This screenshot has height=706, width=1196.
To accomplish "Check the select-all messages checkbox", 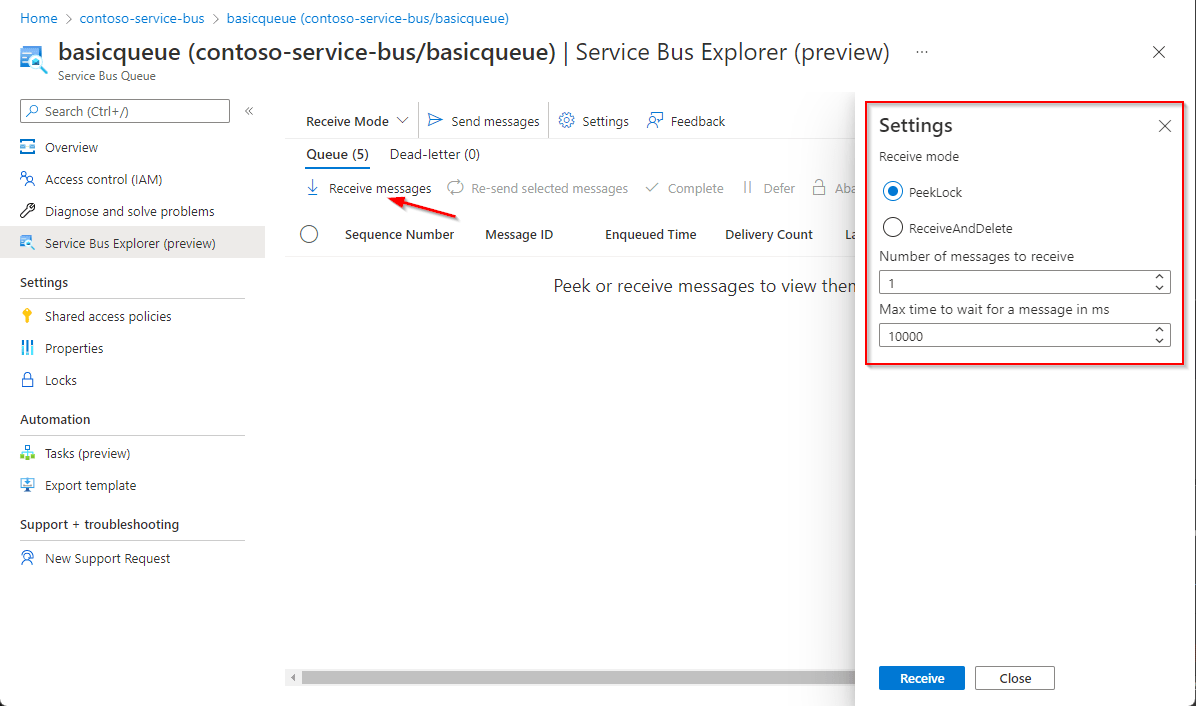I will pyautogui.click(x=309, y=234).
